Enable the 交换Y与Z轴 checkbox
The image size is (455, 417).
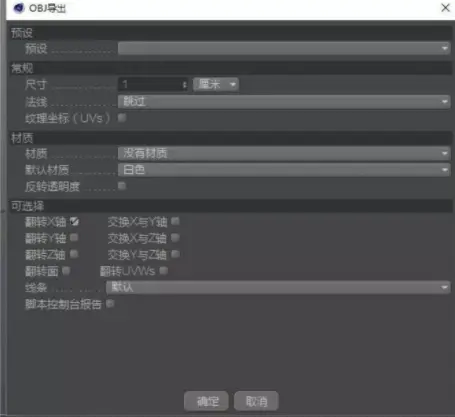tap(175, 254)
